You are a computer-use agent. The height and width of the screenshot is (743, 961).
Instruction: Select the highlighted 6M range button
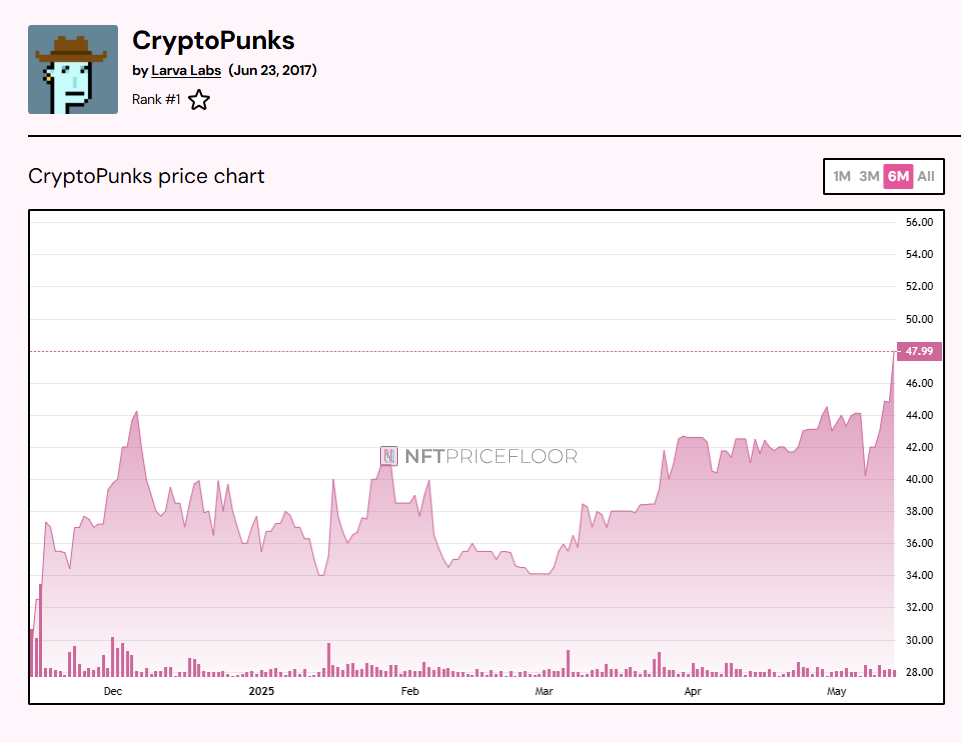click(898, 177)
